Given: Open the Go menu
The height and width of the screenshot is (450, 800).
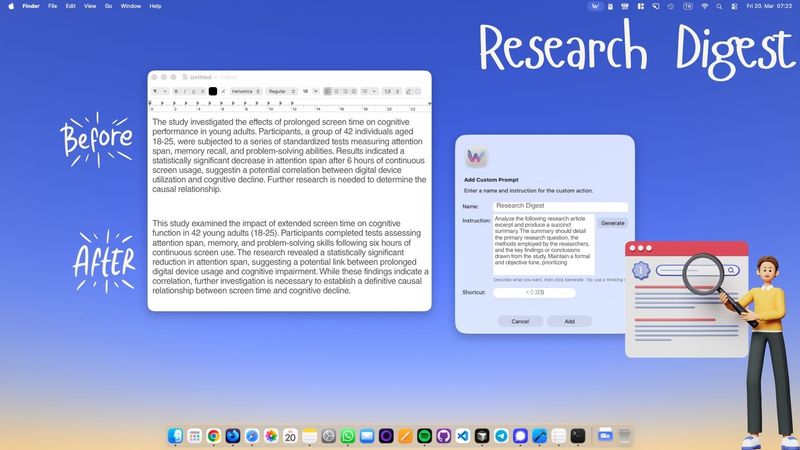Looking at the screenshot, I should pyautogui.click(x=108, y=6).
